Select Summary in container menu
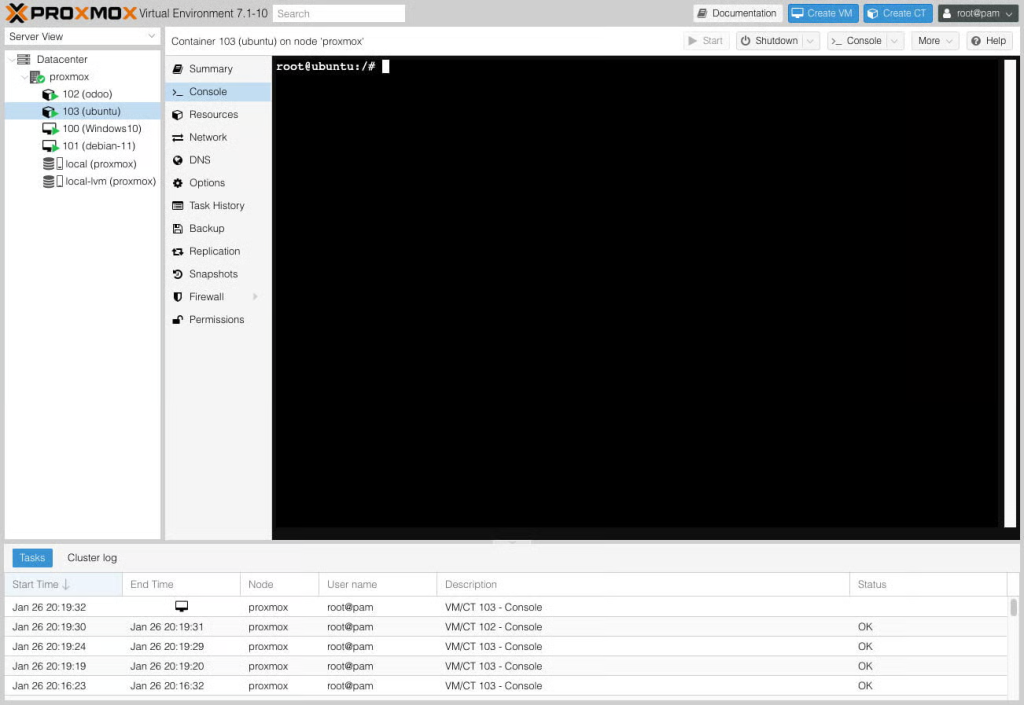 click(217, 69)
